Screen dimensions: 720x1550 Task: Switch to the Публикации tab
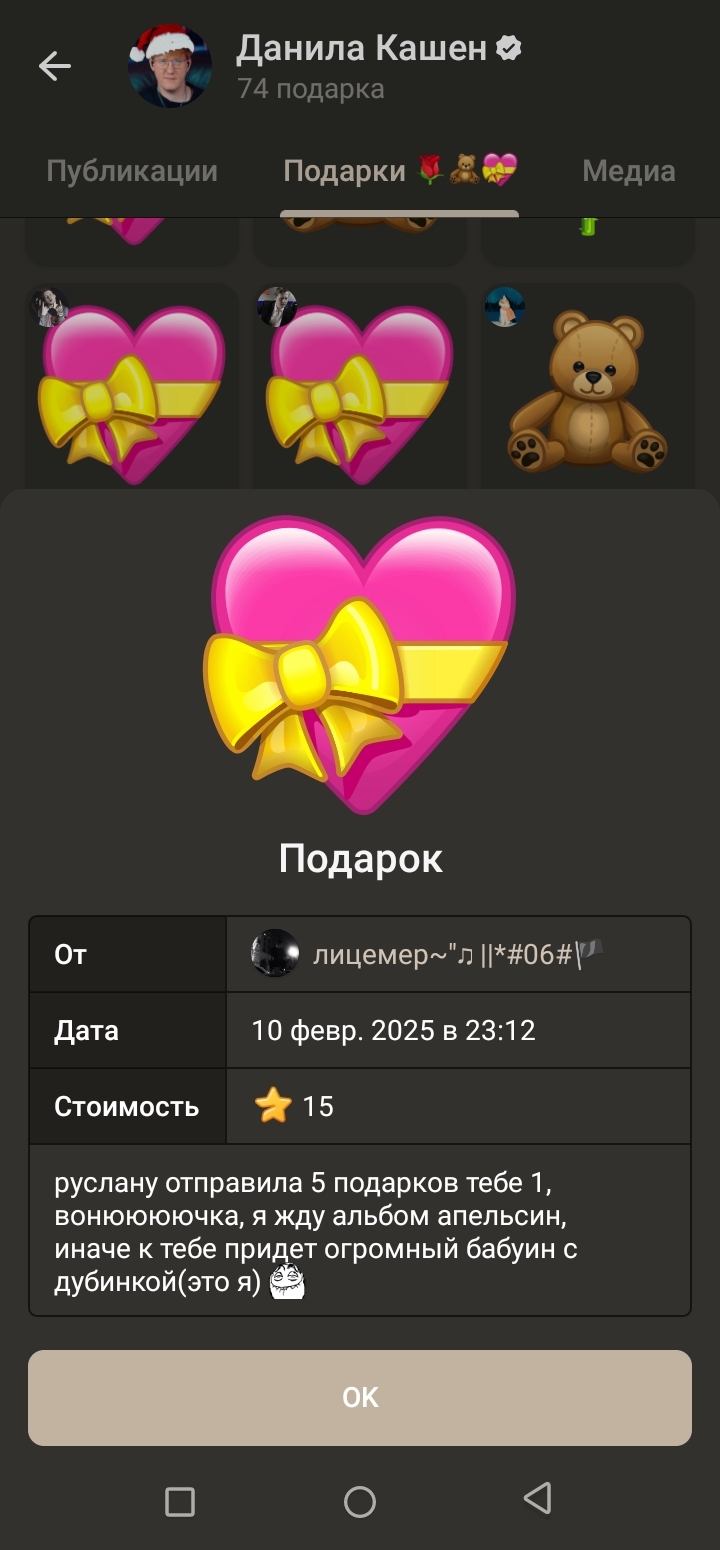[x=132, y=171]
